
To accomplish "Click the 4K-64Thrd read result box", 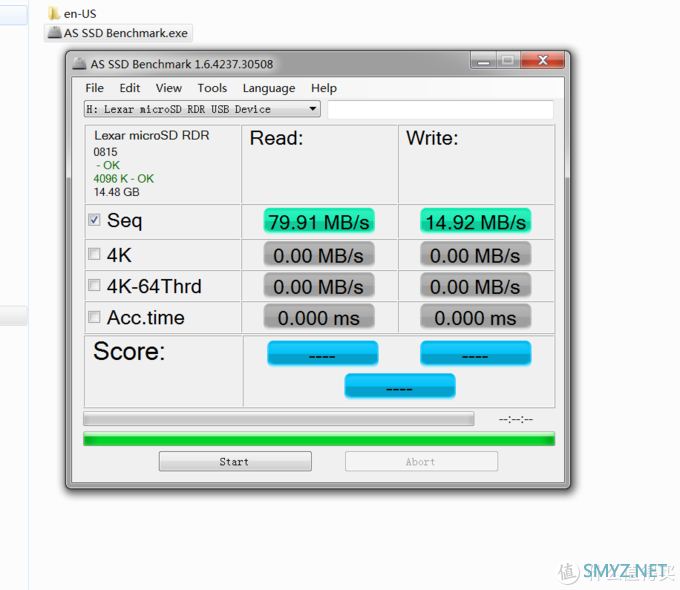I will click(319, 286).
